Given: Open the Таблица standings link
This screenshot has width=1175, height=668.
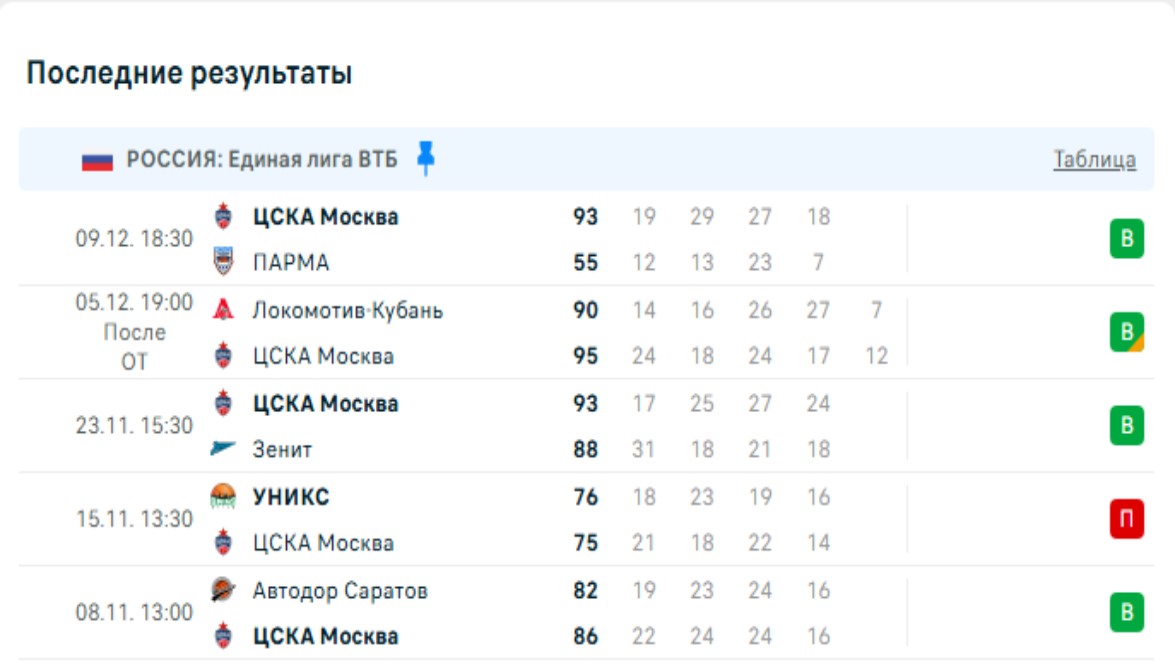Looking at the screenshot, I should 1094,160.
